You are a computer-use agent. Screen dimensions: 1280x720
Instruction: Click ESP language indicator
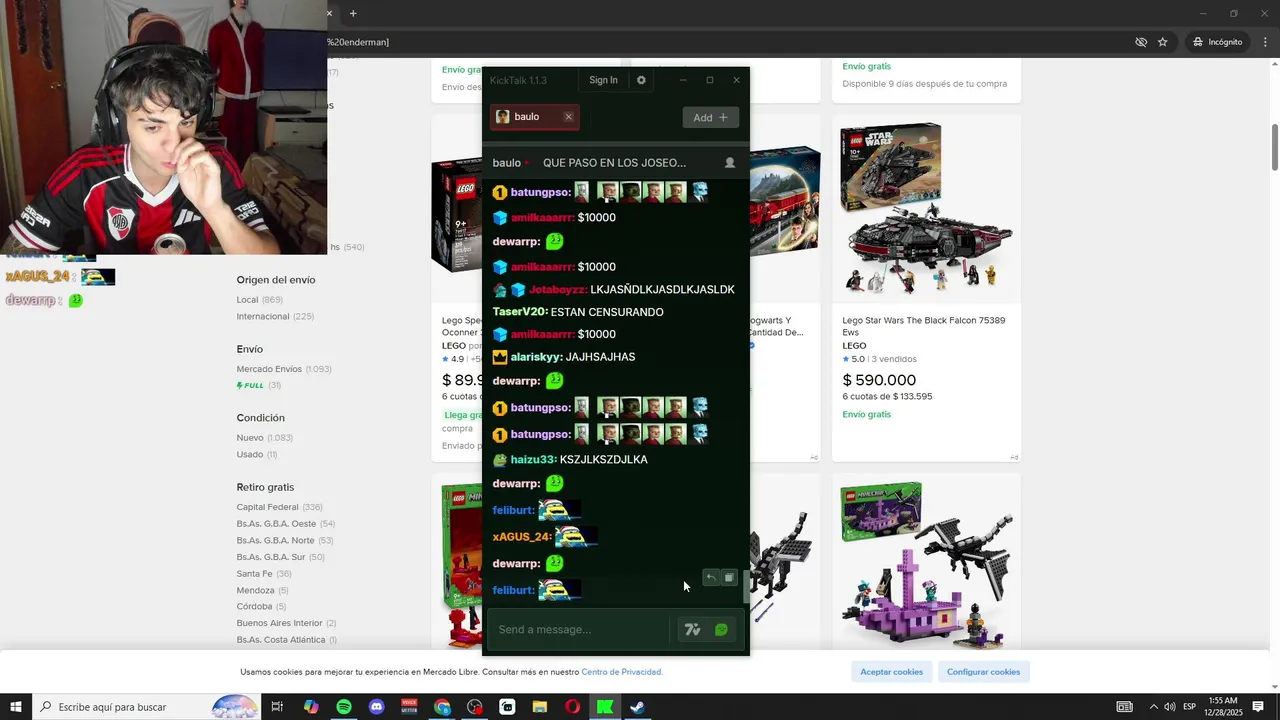point(1190,707)
